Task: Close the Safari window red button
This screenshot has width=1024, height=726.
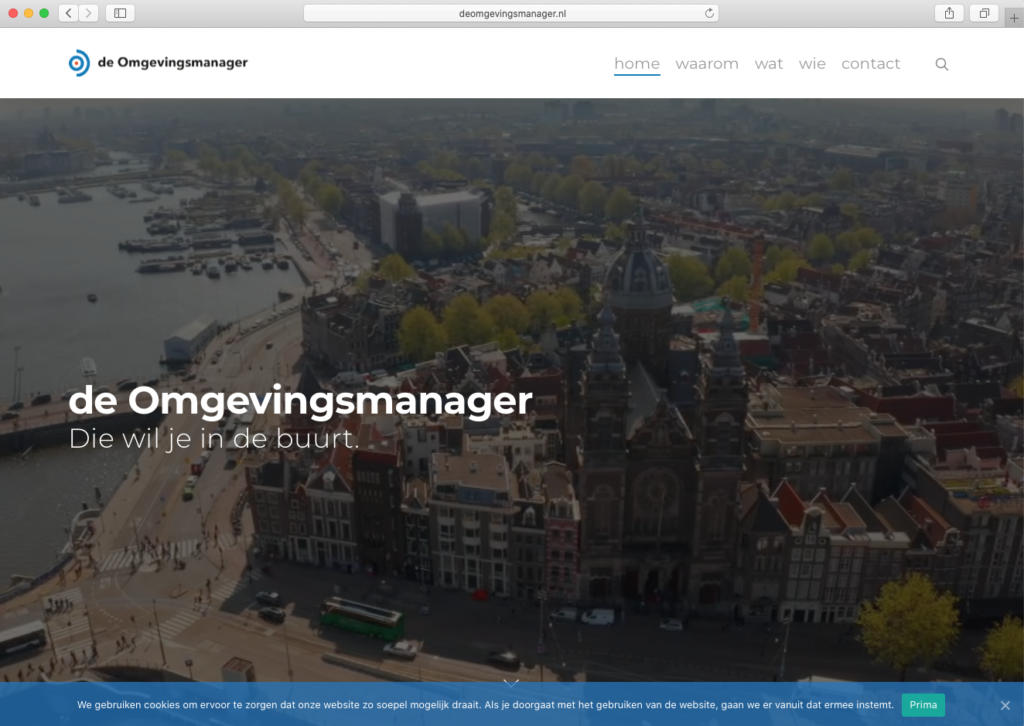Action: pos(13,13)
